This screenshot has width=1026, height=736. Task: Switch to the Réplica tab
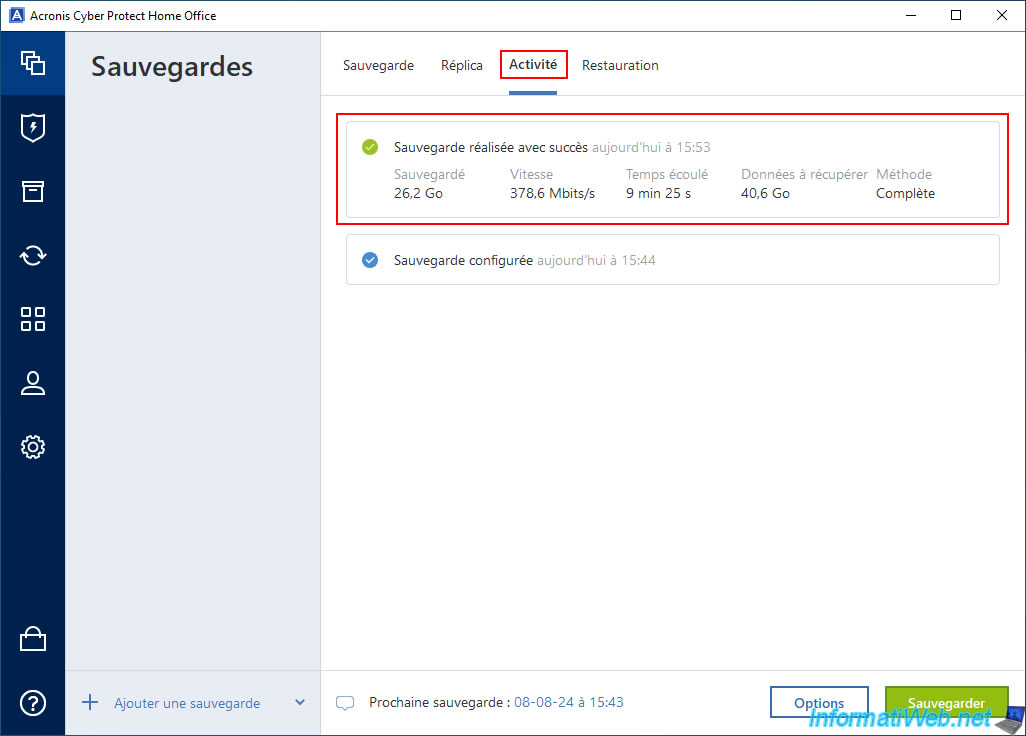coord(461,65)
